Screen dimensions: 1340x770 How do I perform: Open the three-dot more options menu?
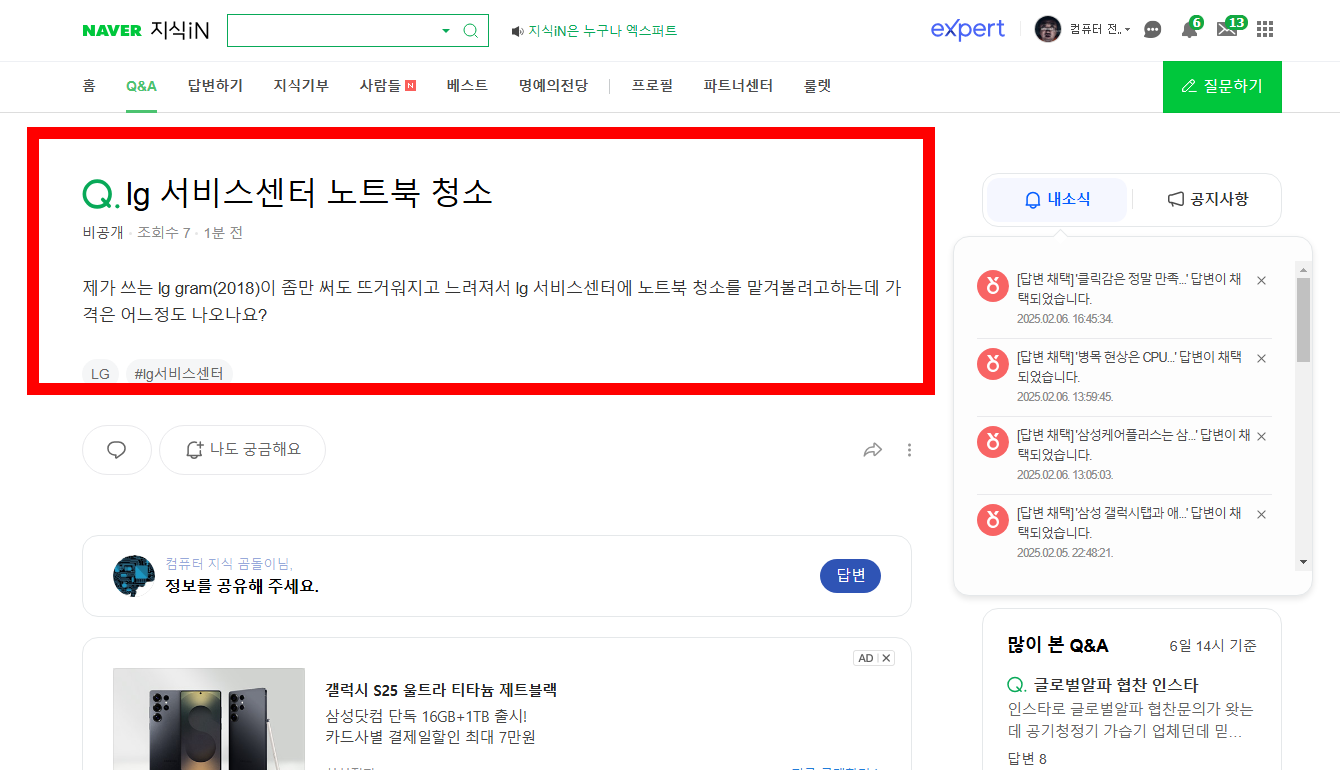[x=909, y=450]
